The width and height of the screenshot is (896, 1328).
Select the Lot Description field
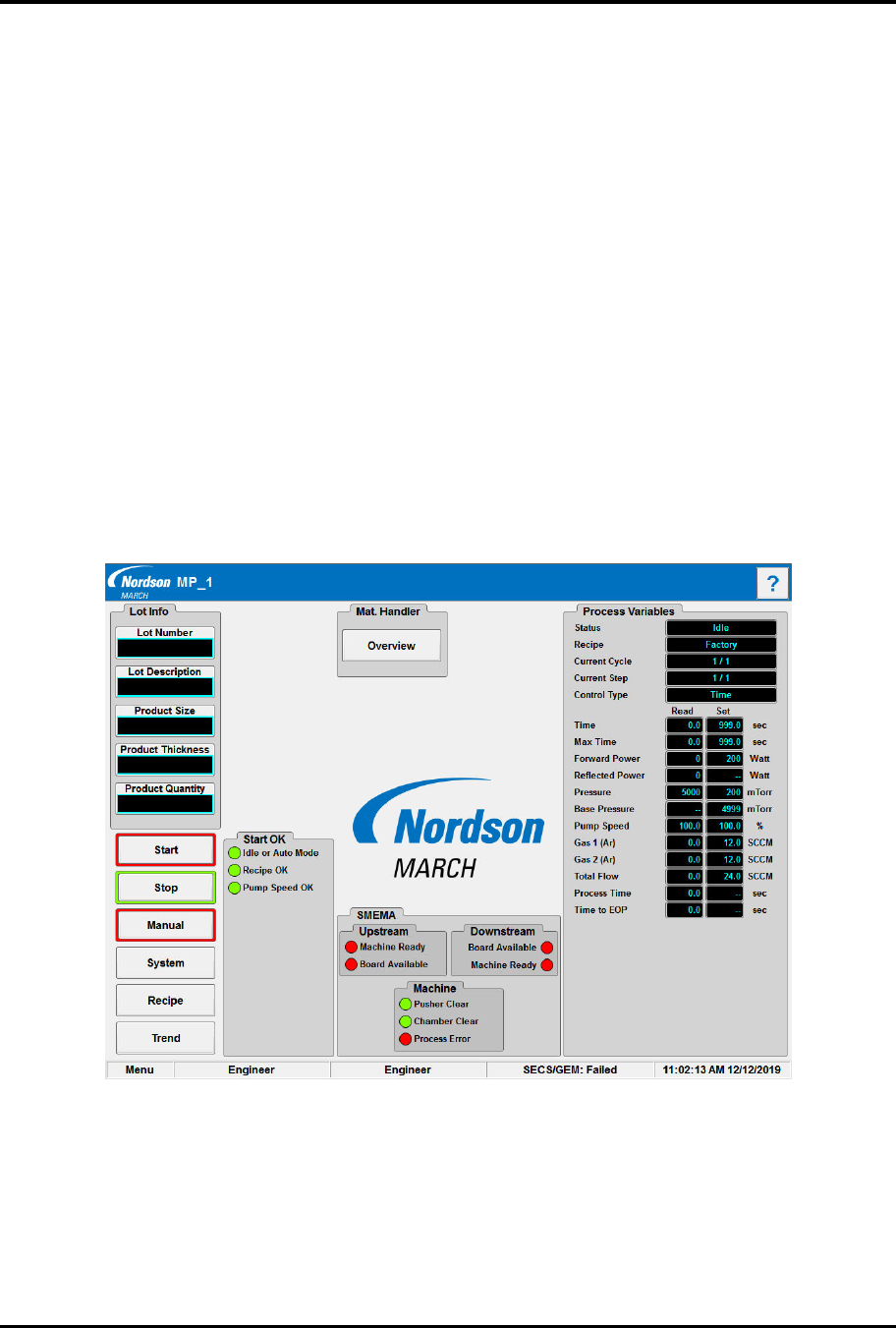pos(165,687)
